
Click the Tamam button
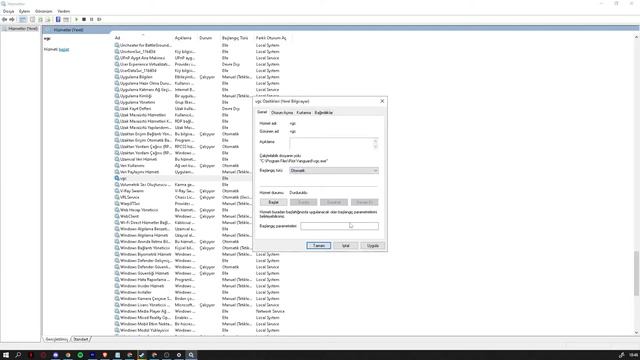click(x=318, y=246)
